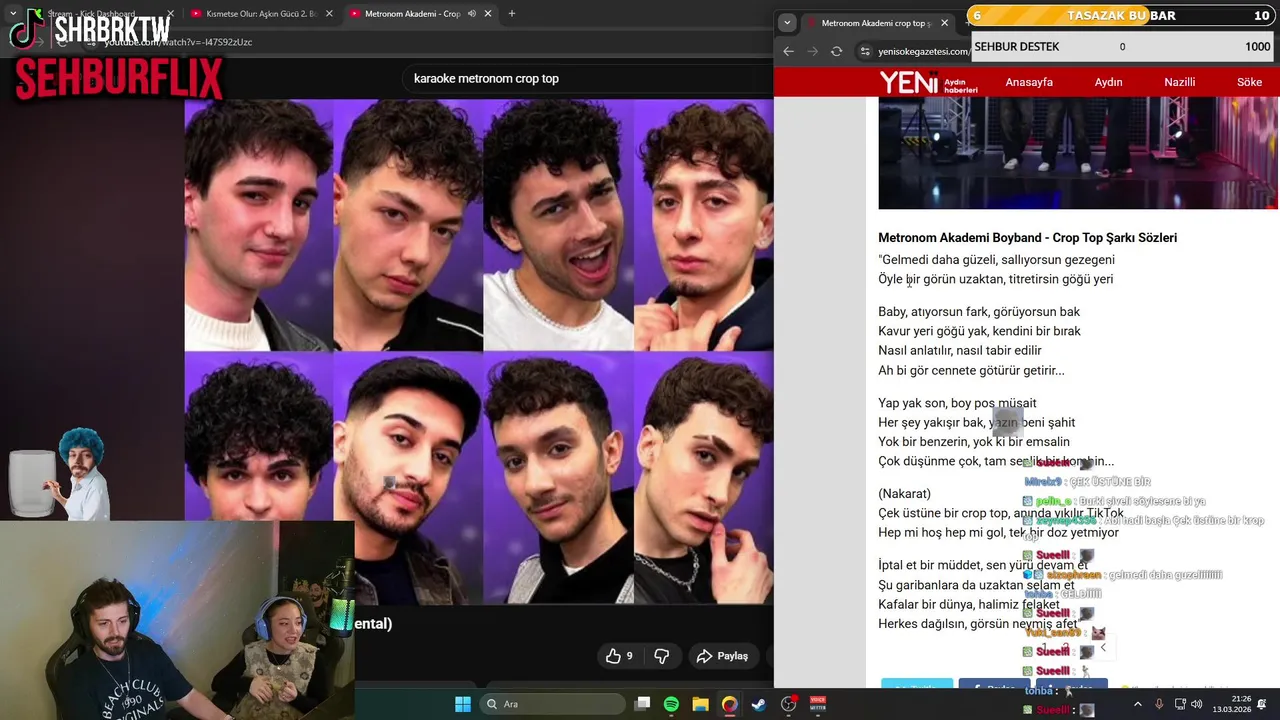Image resolution: width=1280 pixels, height=720 pixels.
Task: Open the volume control in system tray
Action: coord(1197,704)
